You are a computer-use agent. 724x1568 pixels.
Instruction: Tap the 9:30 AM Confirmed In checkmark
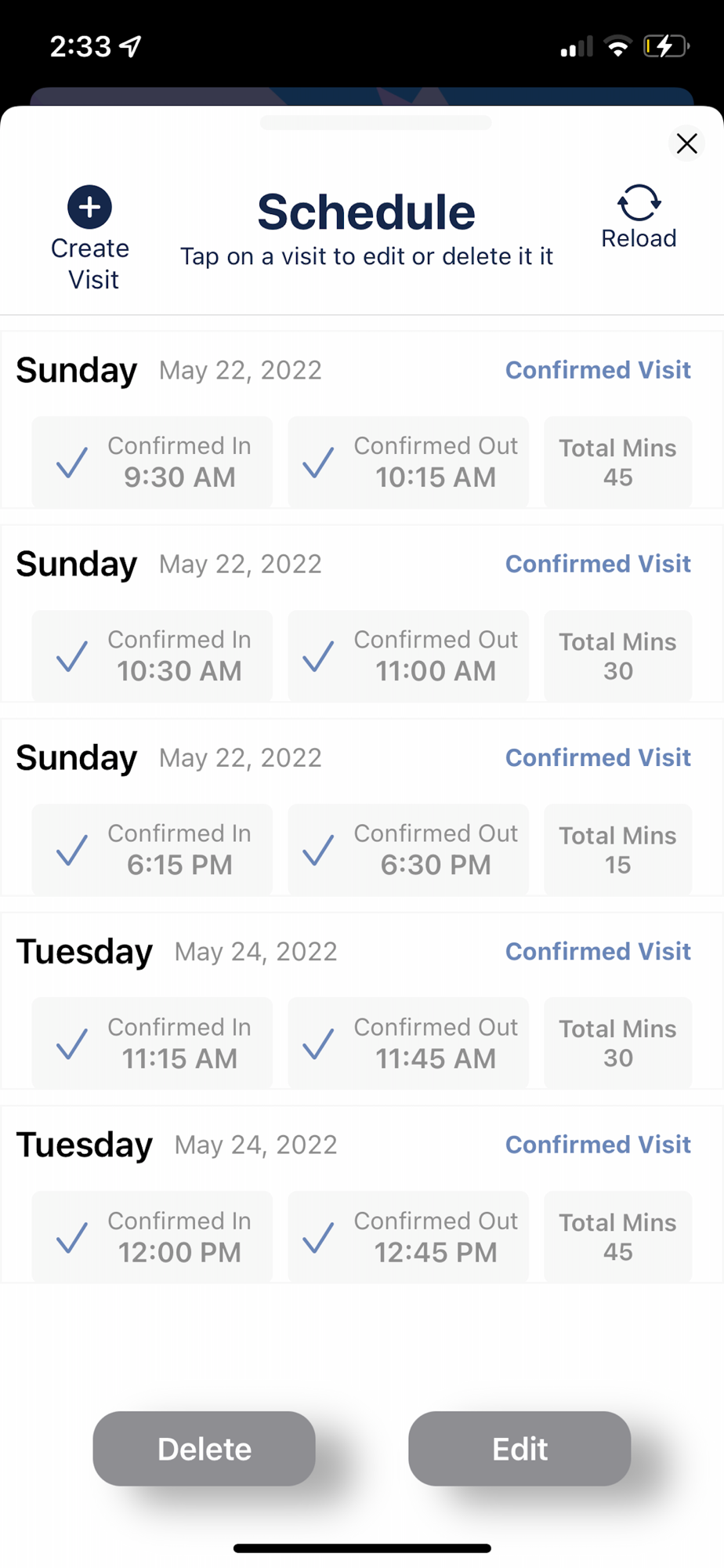click(72, 463)
